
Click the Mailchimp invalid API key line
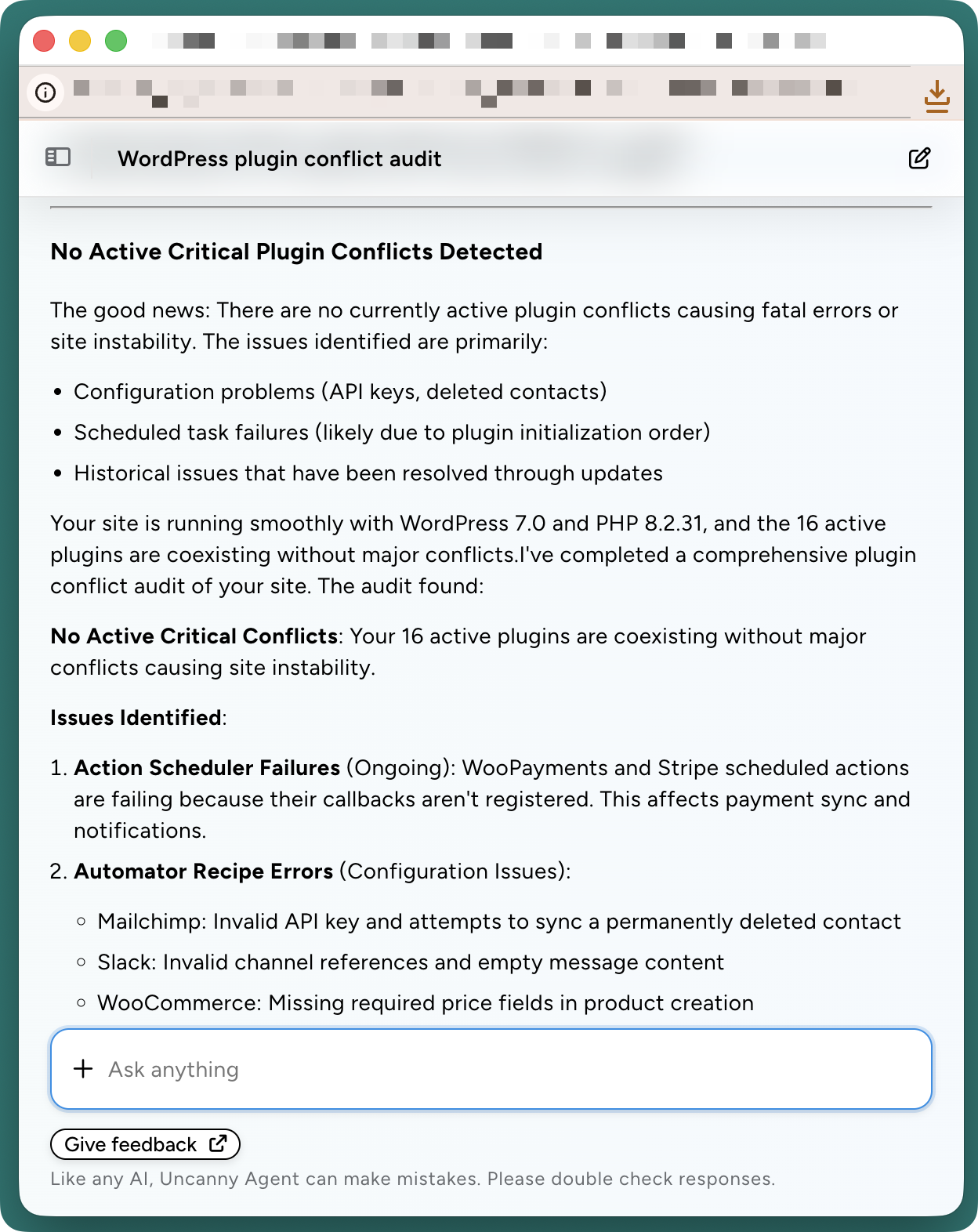499,922
